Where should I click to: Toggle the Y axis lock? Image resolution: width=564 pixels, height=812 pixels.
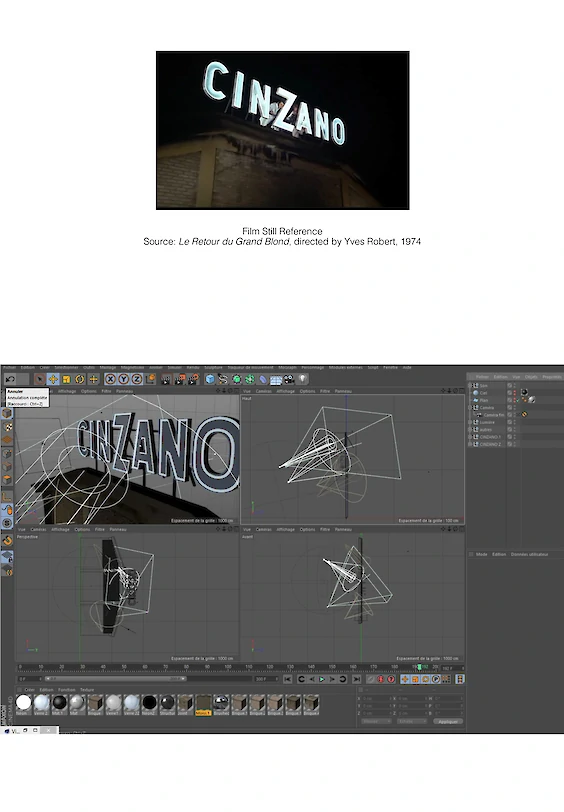123,379
